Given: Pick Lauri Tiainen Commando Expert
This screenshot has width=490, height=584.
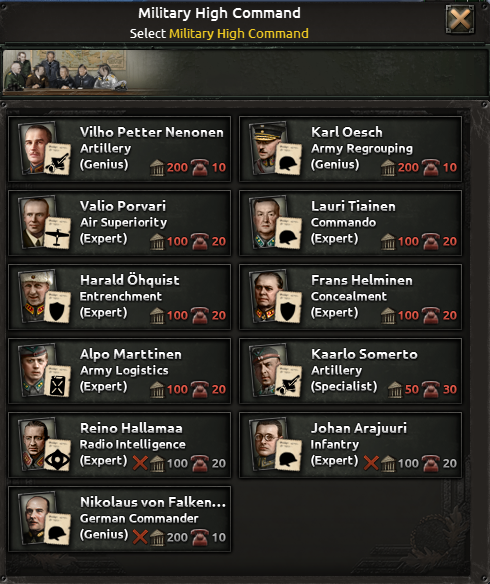Looking at the screenshot, I should coord(350,223).
